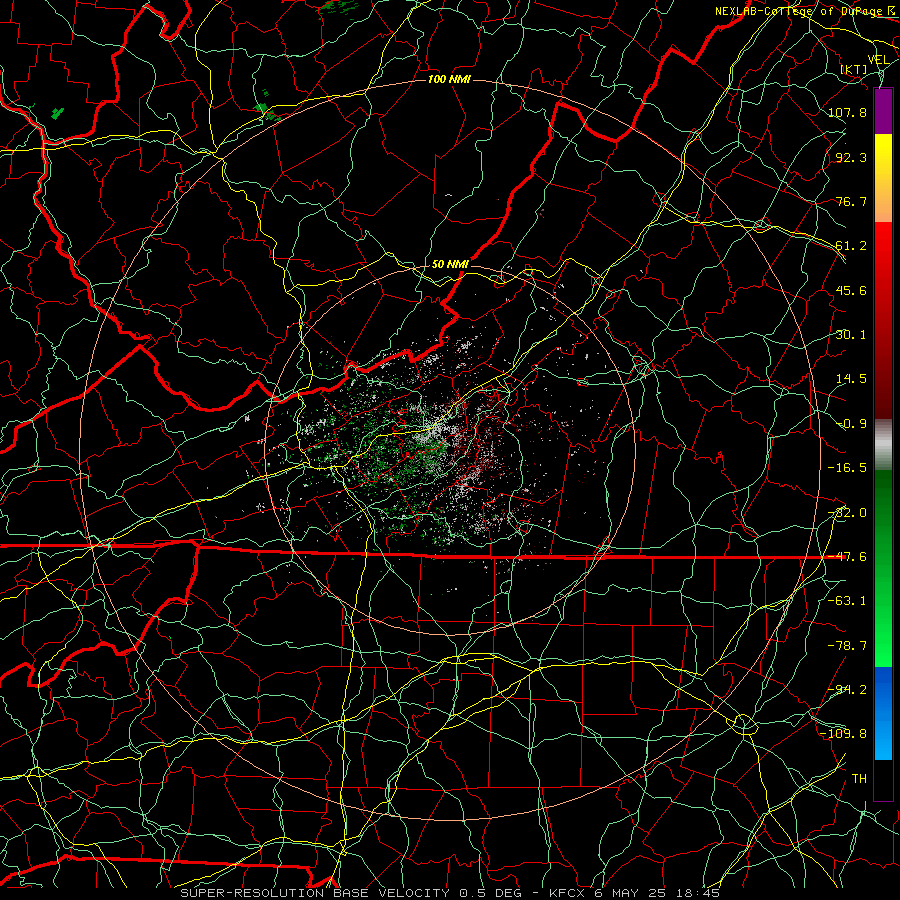This screenshot has width=900, height=900.
Task: Click the VEL legend title
Action: (878, 59)
